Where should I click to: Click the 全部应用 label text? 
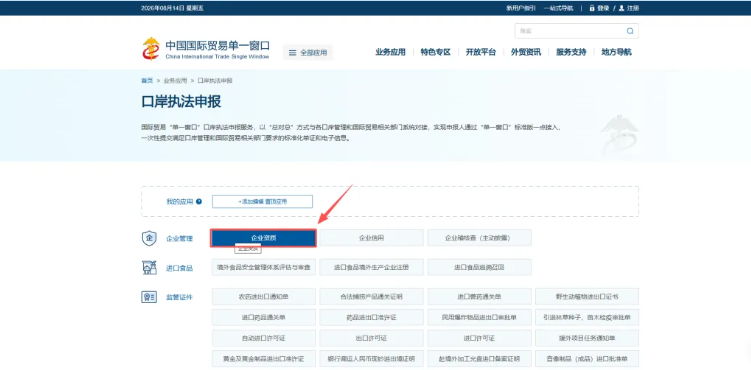[314, 53]
